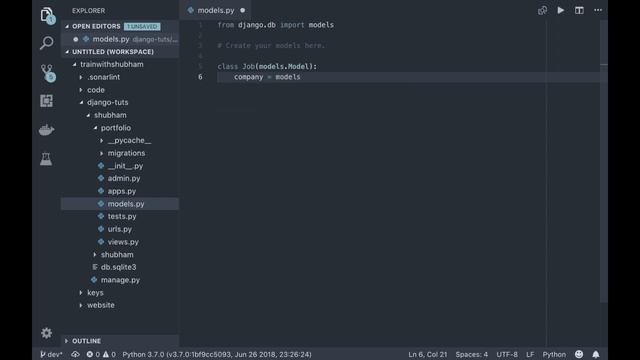Expand the migrations folder

click(102, 153)
